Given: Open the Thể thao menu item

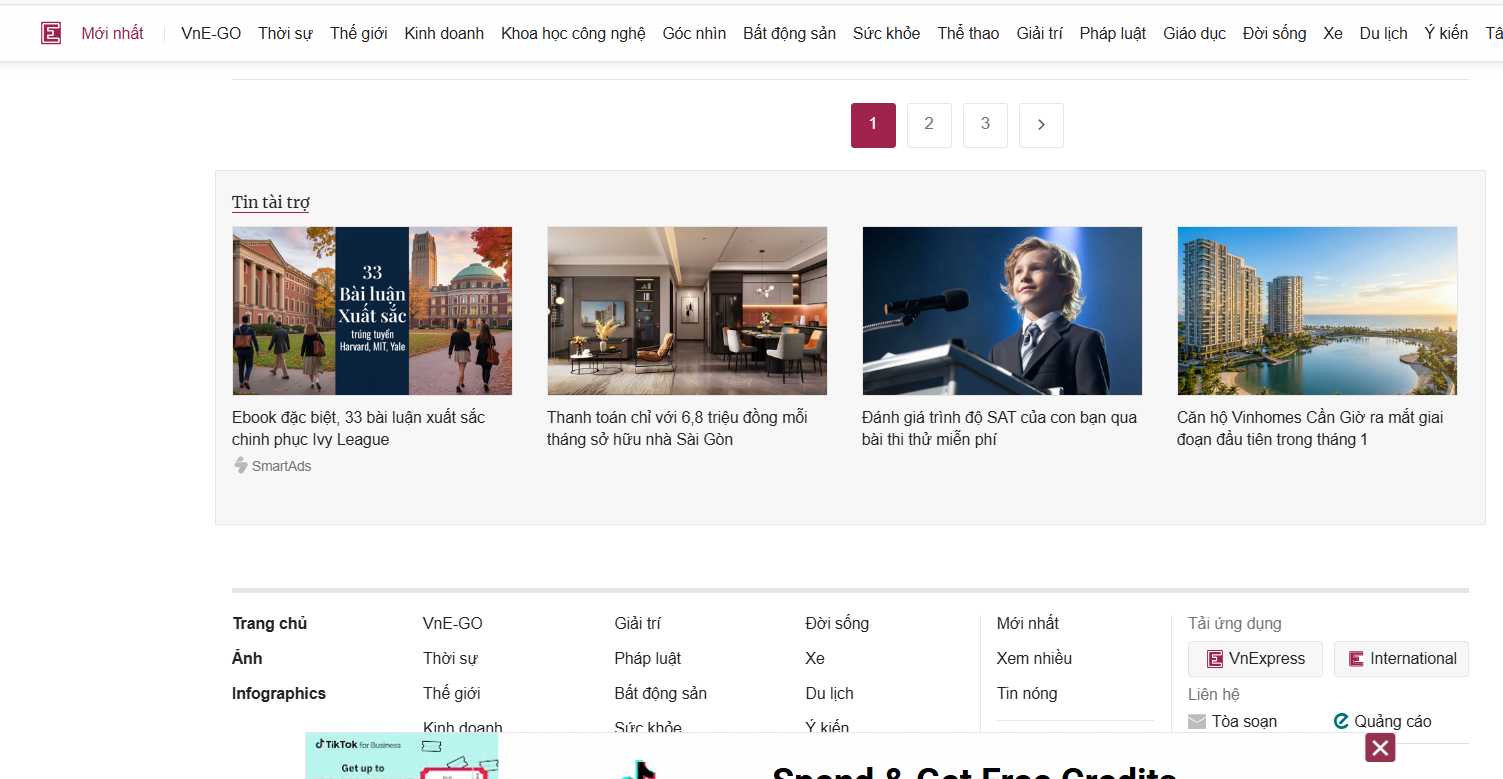Looking at the screenshot, I should (967, 32).
